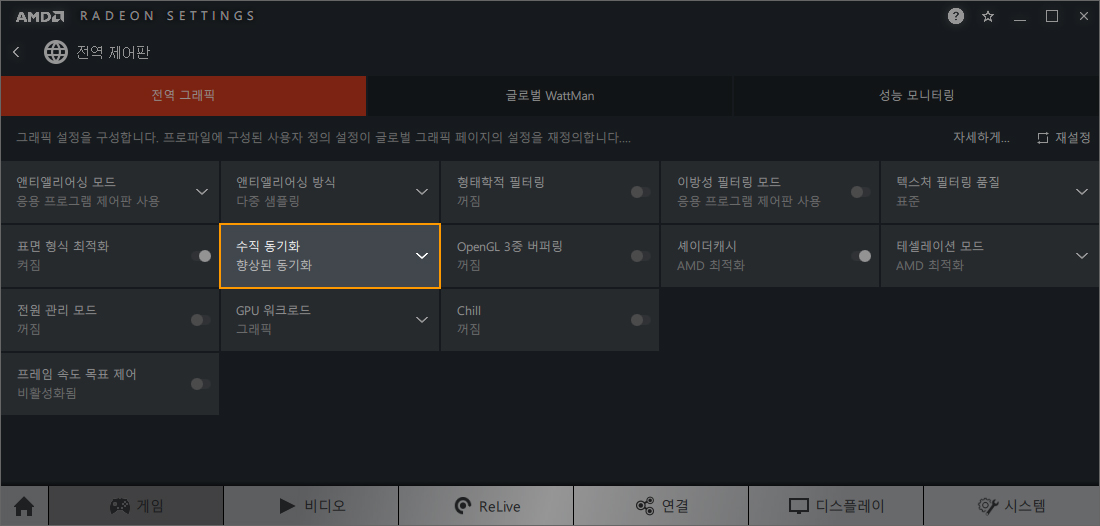The height and width of the screenshot is (526, 1100).
Task: Open the 비디오 section
Action: point(311,506)
